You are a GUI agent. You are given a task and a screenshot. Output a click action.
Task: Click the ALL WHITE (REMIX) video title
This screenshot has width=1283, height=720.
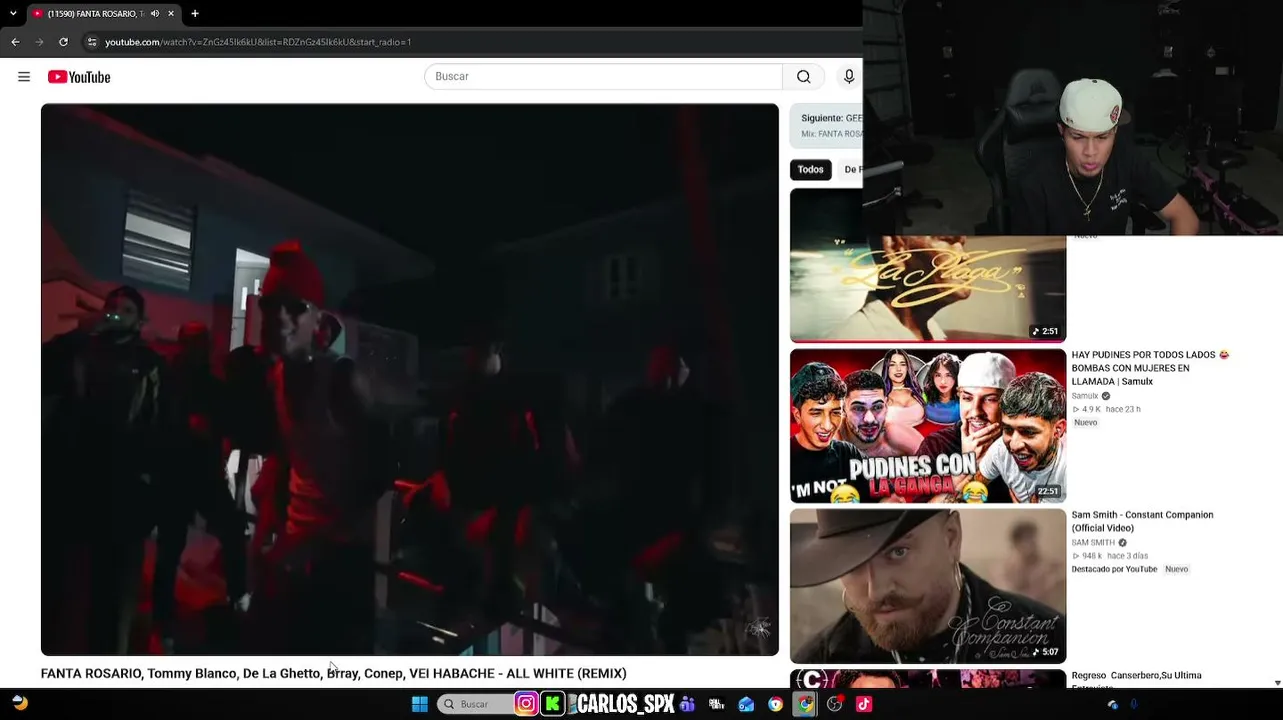point(334,674)
